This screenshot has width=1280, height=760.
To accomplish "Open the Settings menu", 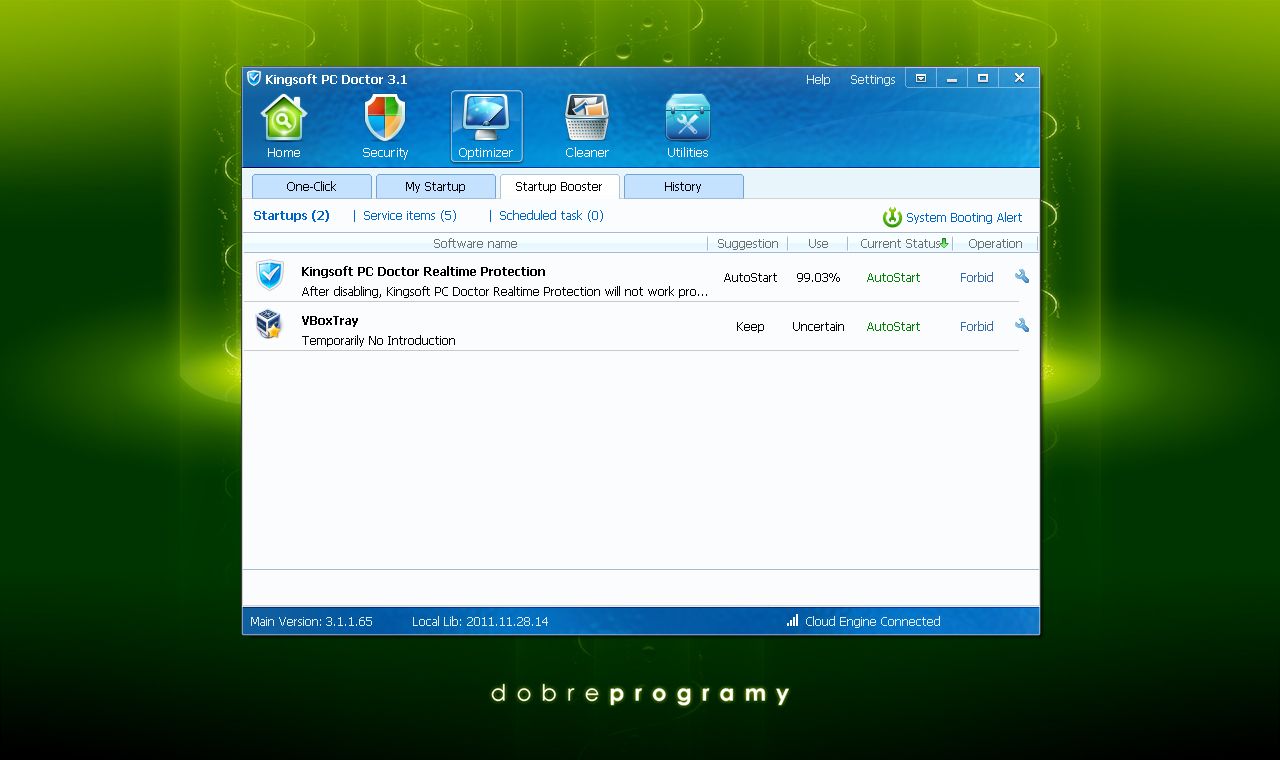I will point(873,80).
